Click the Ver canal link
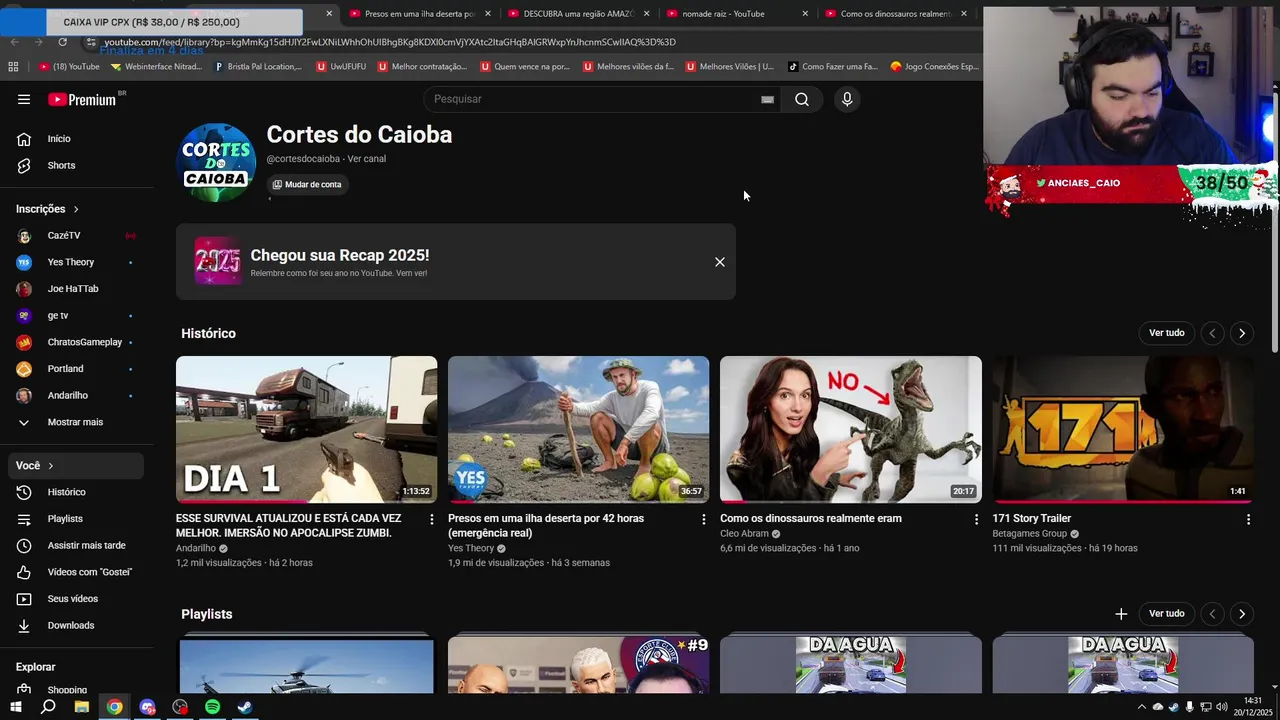The width and height of the screenshot is (1280, 720). [x=367, y=159]
